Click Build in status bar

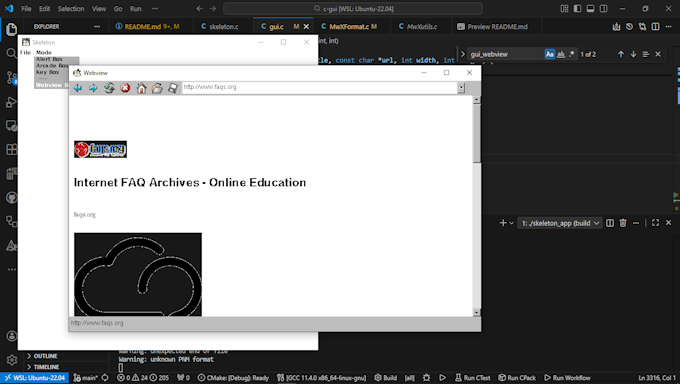click(386, 378)
